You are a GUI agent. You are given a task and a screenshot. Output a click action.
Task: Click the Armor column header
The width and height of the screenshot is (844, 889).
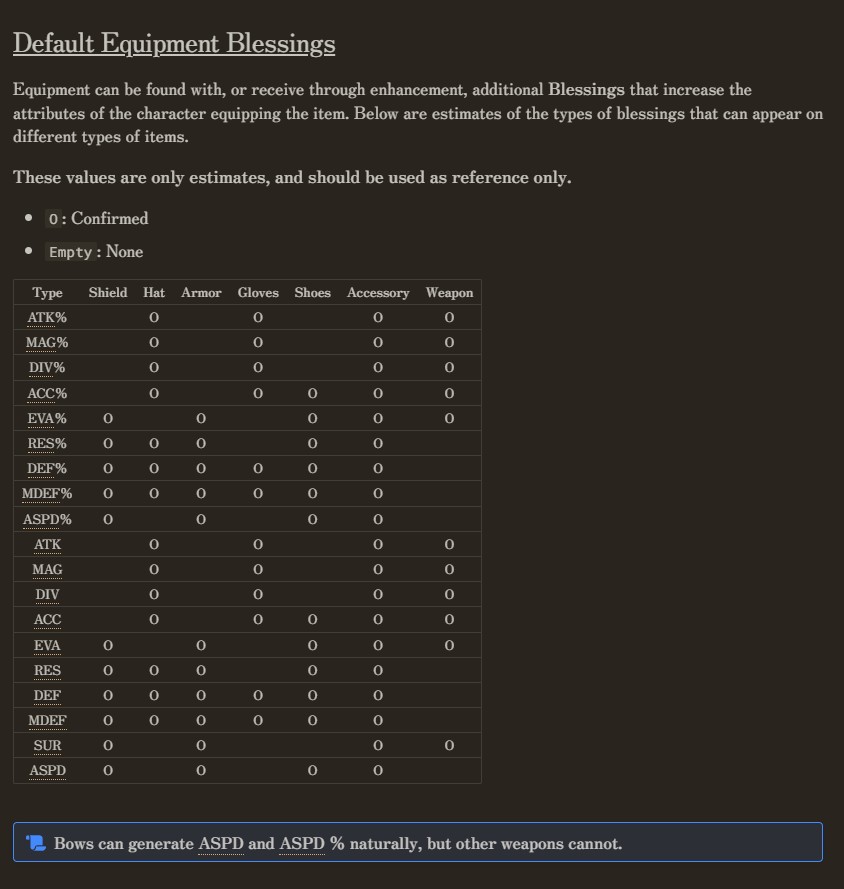[201, 293]
